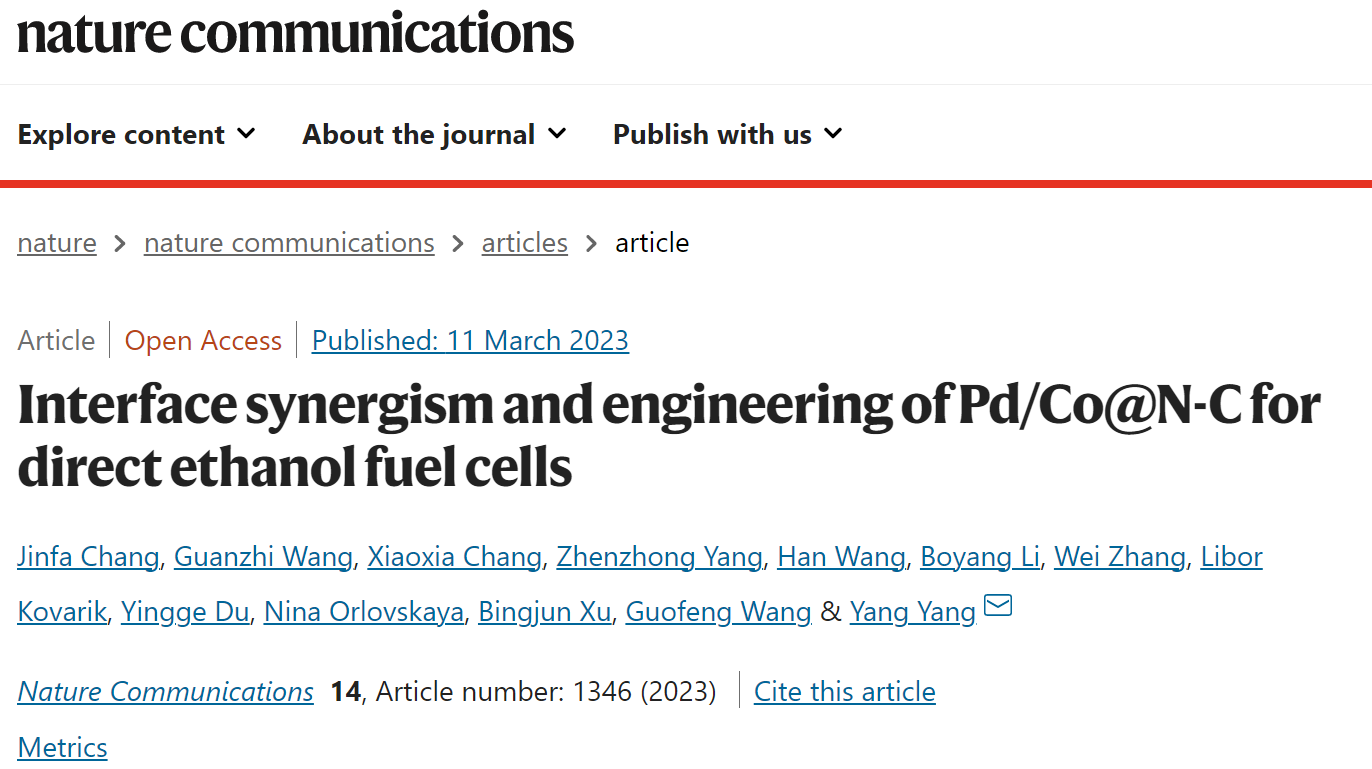The width and height of the screenshot is (1372, 769).
Task: Open nature communications breadcrumb link
Action: point(289,243)
